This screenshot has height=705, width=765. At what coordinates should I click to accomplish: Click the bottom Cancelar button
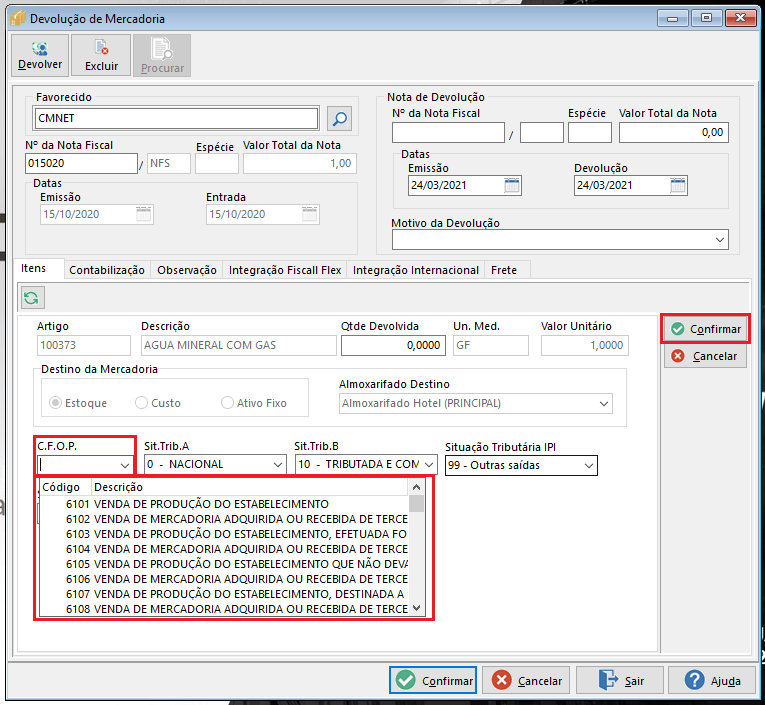pos(526,680)
